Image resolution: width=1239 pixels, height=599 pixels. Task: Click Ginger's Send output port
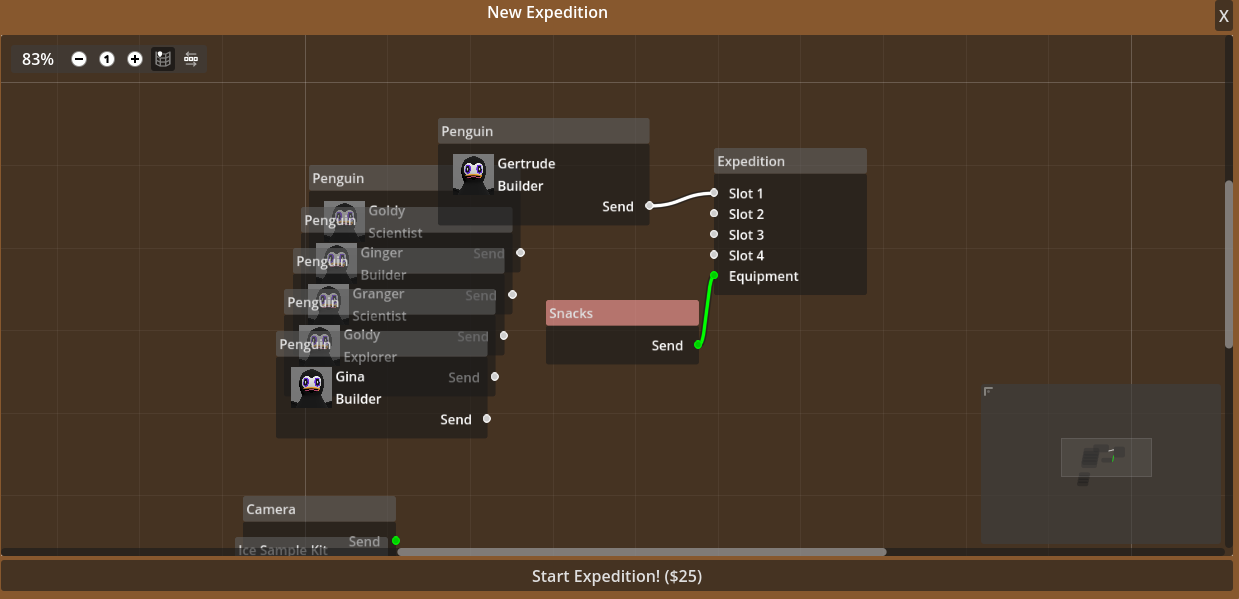[x=512, y=295]
